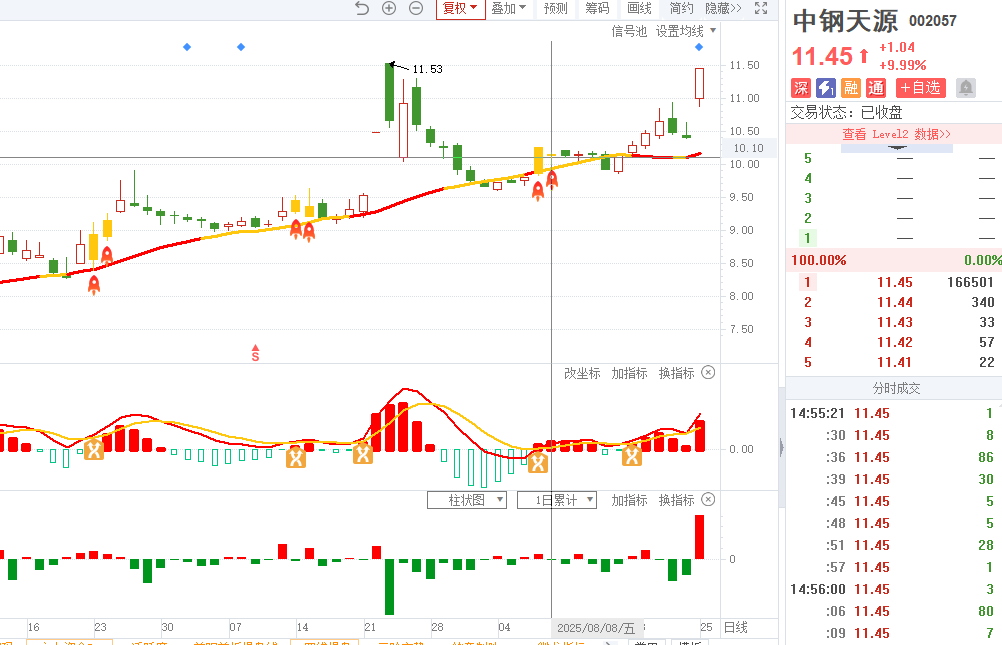
Task: Click rocket signal on the crosshair line
Action: click(552, 179)
